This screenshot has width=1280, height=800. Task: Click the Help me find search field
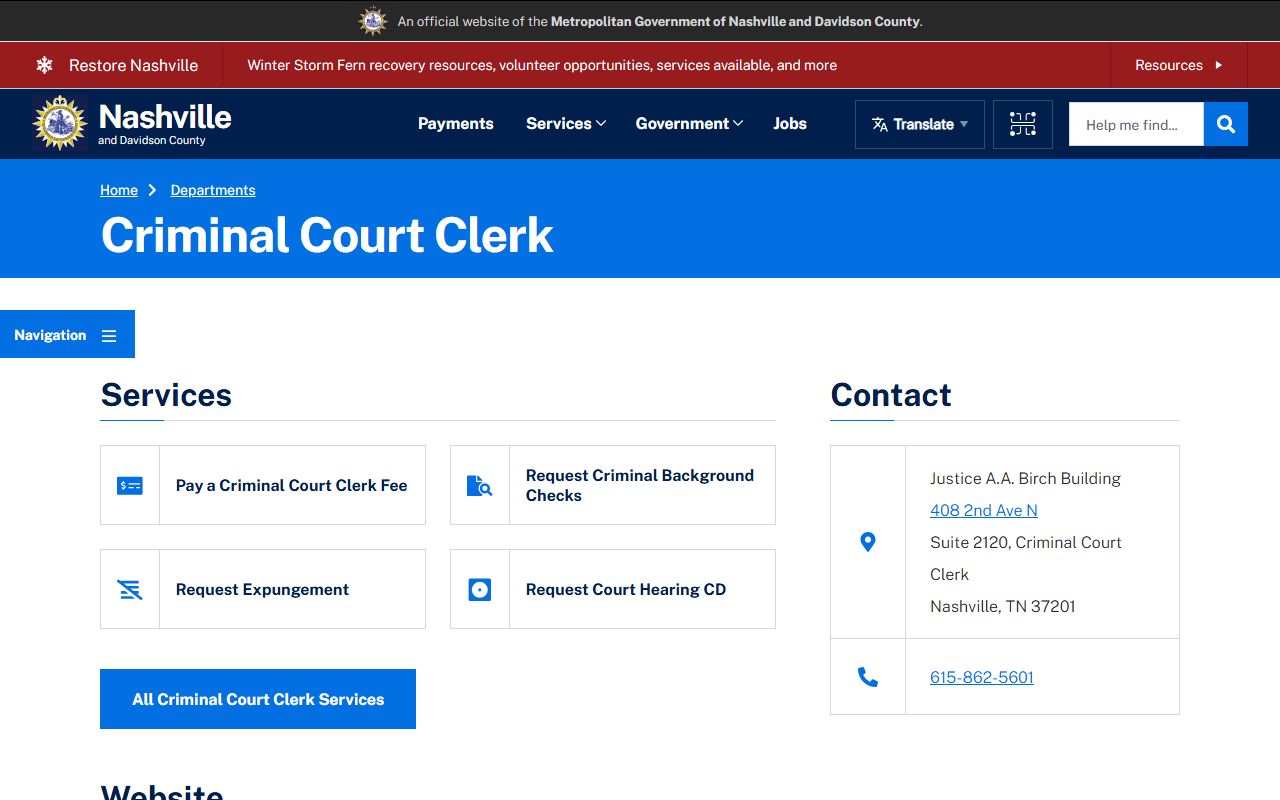pyautogui.click(x=1136, y=124)
